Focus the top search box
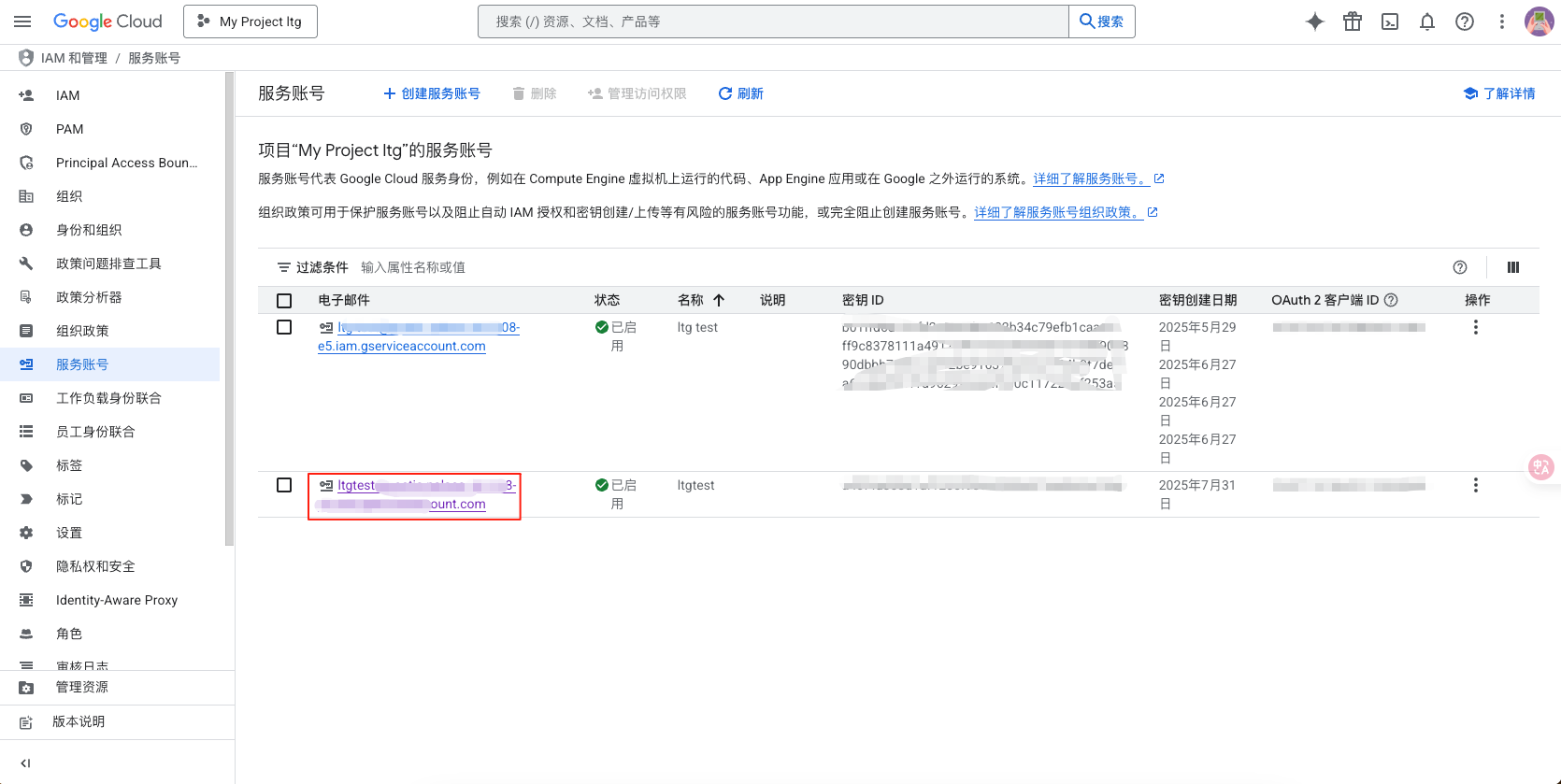The image size is (1561, 784). tap(773, 21)
